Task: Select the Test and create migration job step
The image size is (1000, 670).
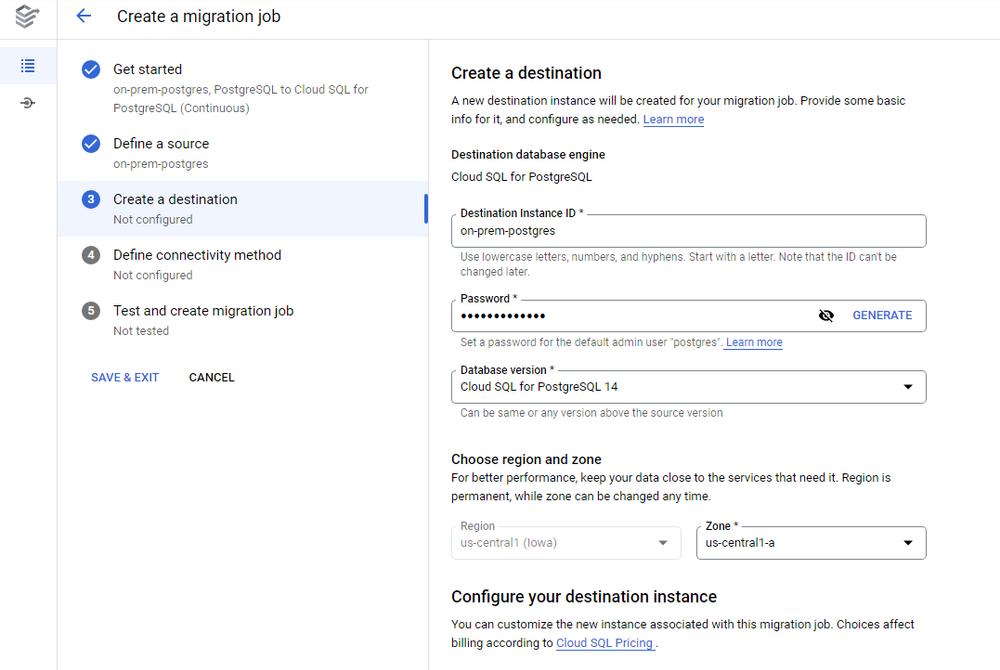Action: (x=203, y=310)
